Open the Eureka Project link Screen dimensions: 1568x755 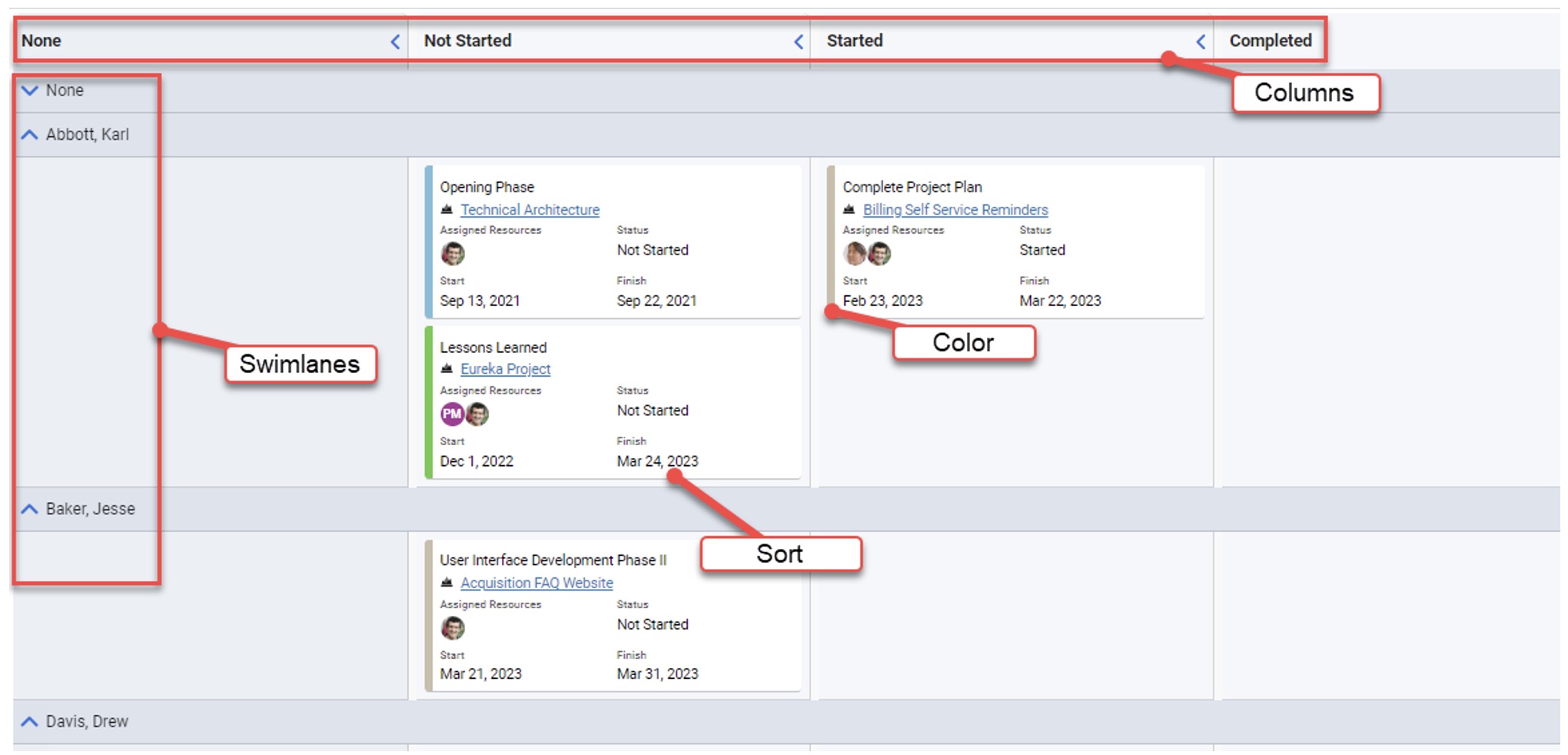click(x=505, y=369)
